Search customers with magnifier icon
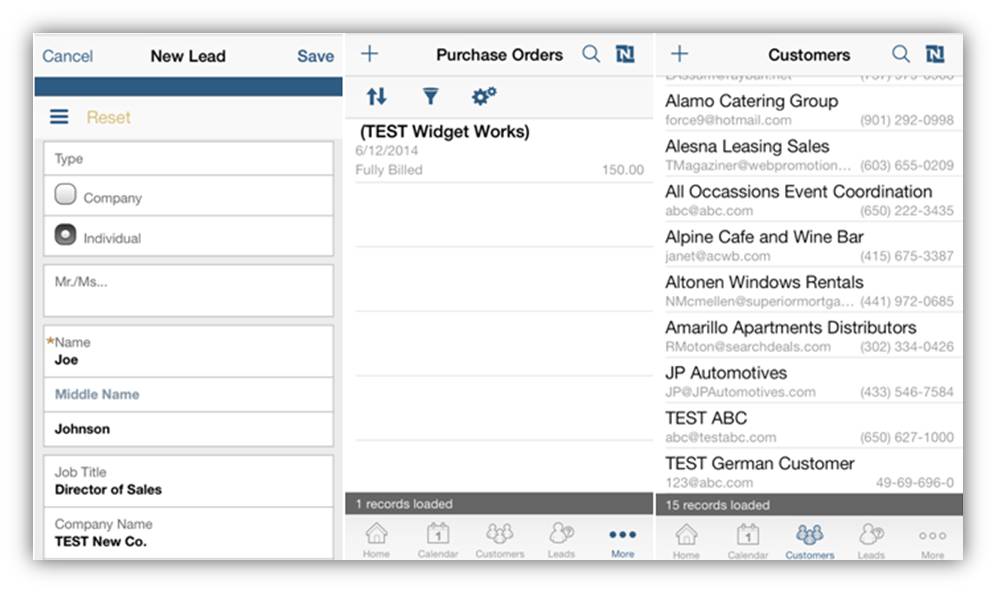Screen dimensions: 996x593 (901, 54)
